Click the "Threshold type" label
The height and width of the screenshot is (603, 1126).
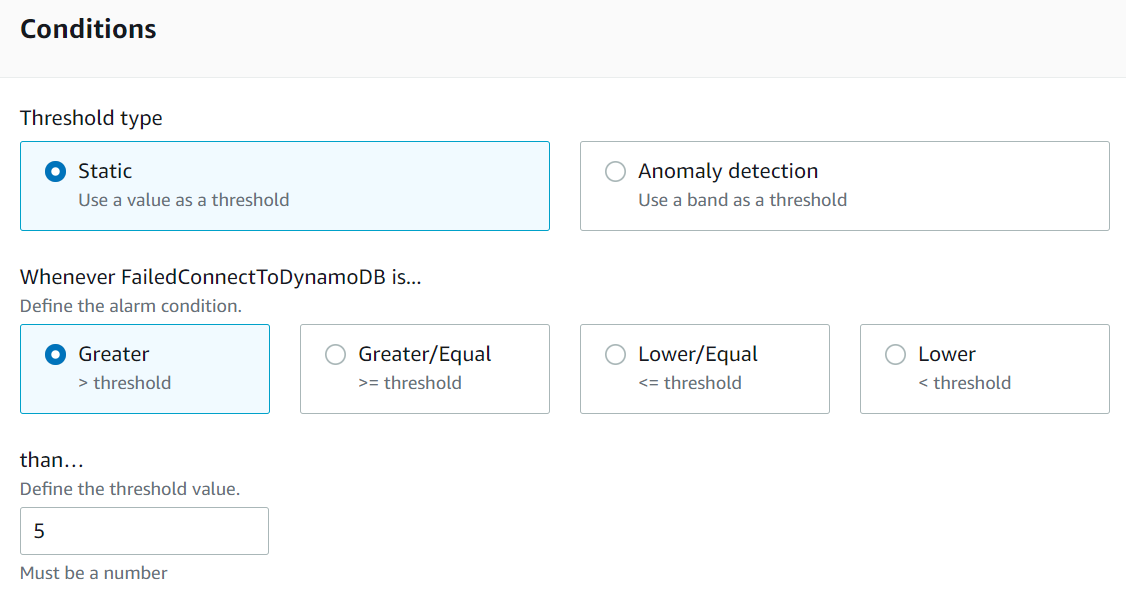(x=91, y=118)
